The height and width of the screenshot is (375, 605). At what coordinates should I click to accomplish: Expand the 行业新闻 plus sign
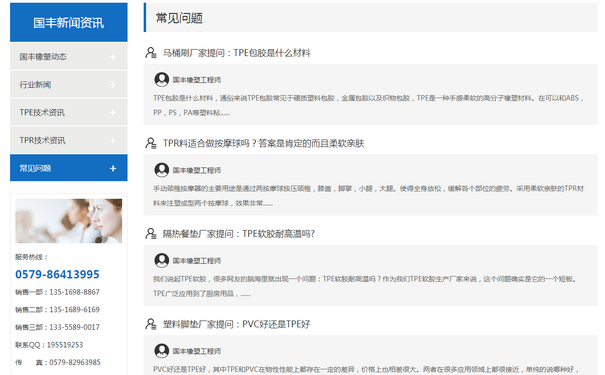[113, 85]
